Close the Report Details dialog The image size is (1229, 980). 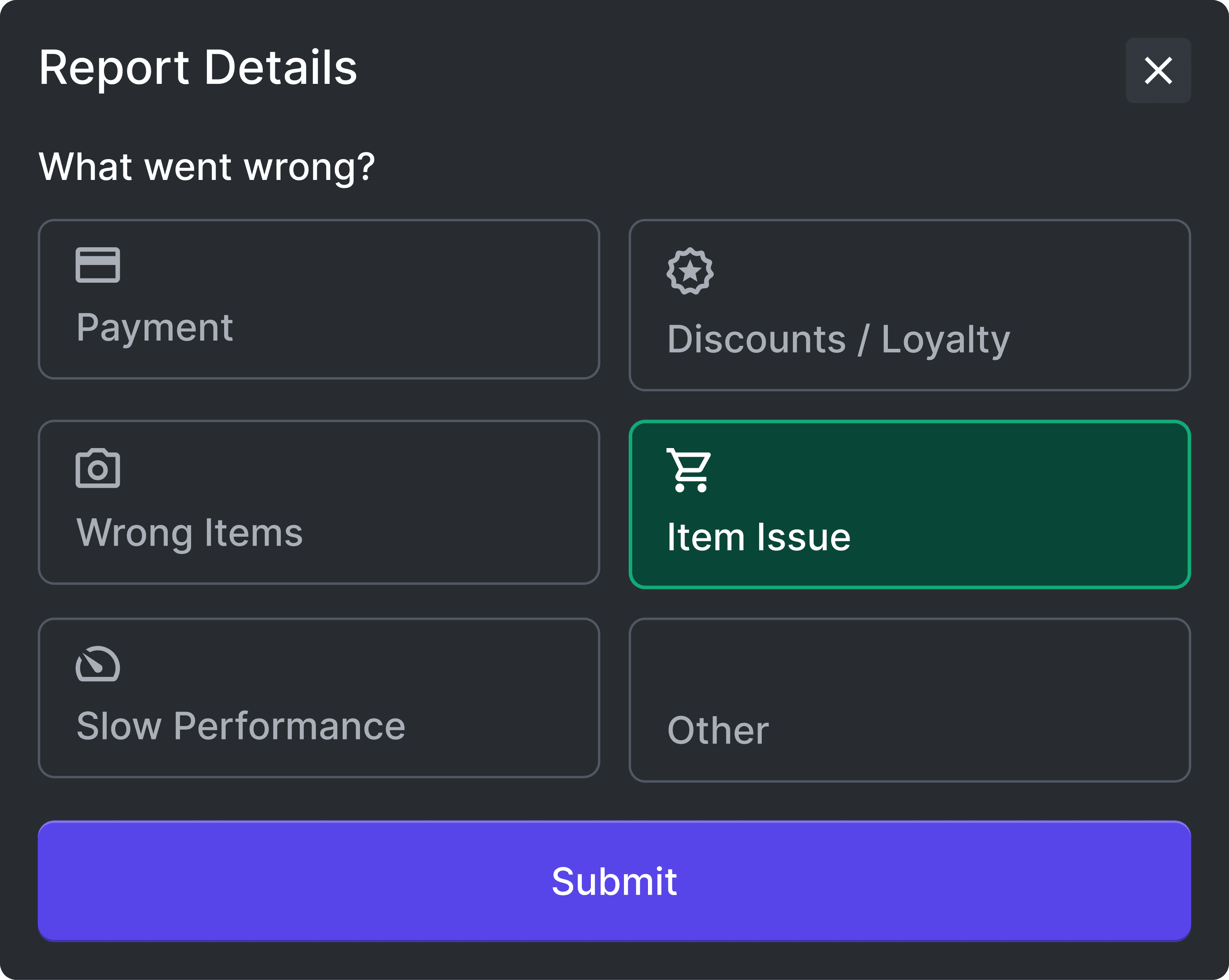tap(1158, 70)
